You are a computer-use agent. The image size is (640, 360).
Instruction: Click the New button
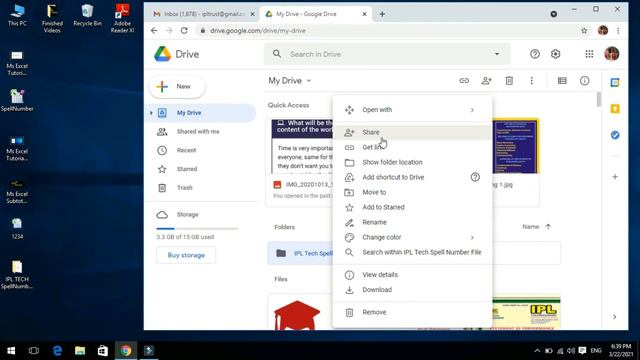tap(177, 87)
